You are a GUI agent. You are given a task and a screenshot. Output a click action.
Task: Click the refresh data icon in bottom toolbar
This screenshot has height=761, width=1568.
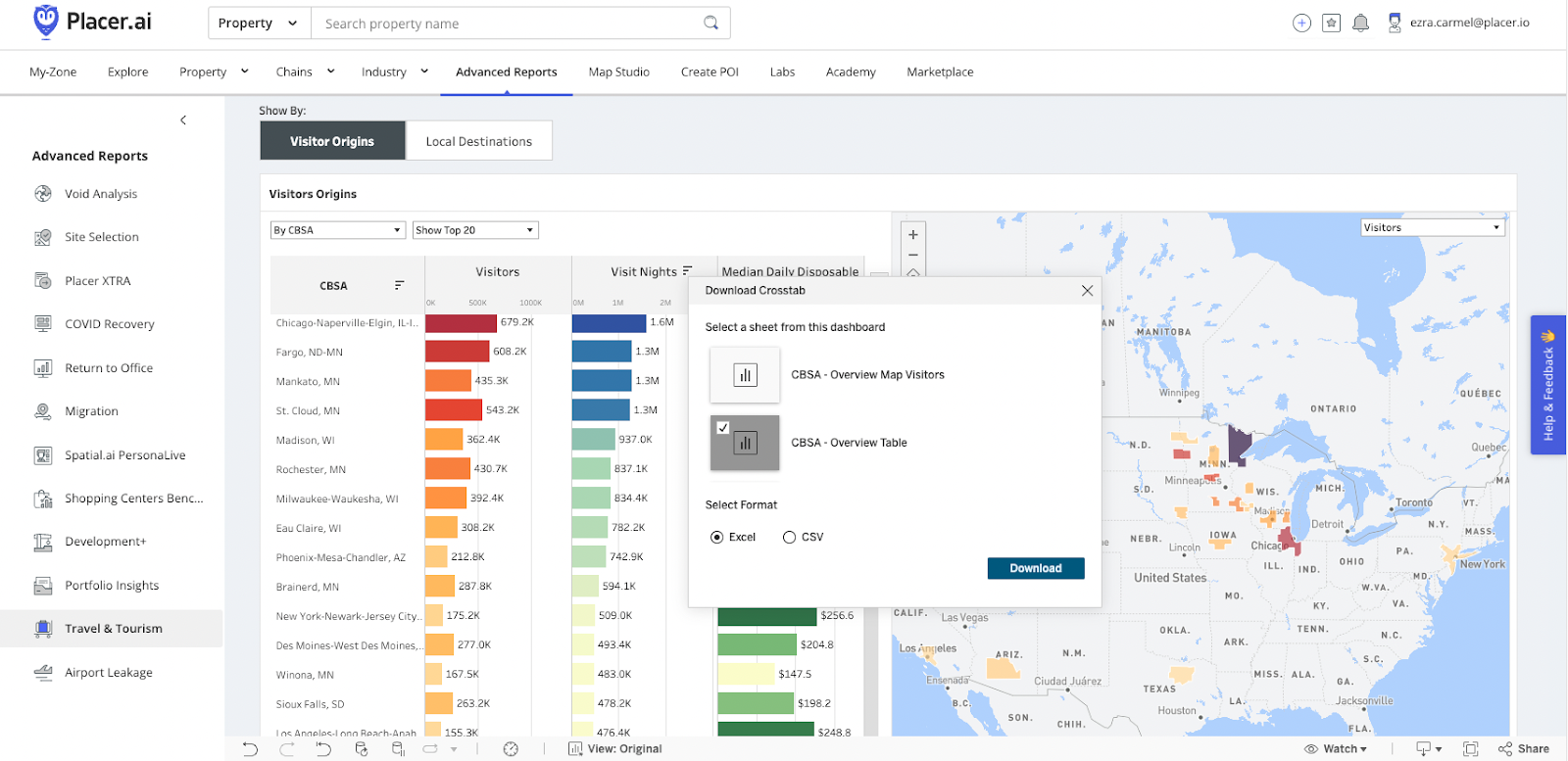point(361,749)
